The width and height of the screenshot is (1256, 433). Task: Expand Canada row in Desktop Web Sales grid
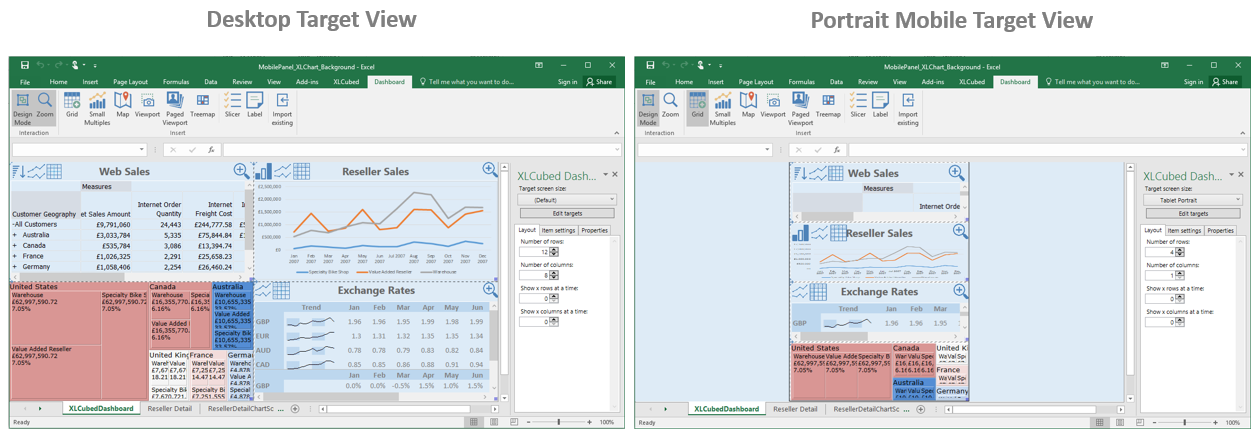click(15, 245)
